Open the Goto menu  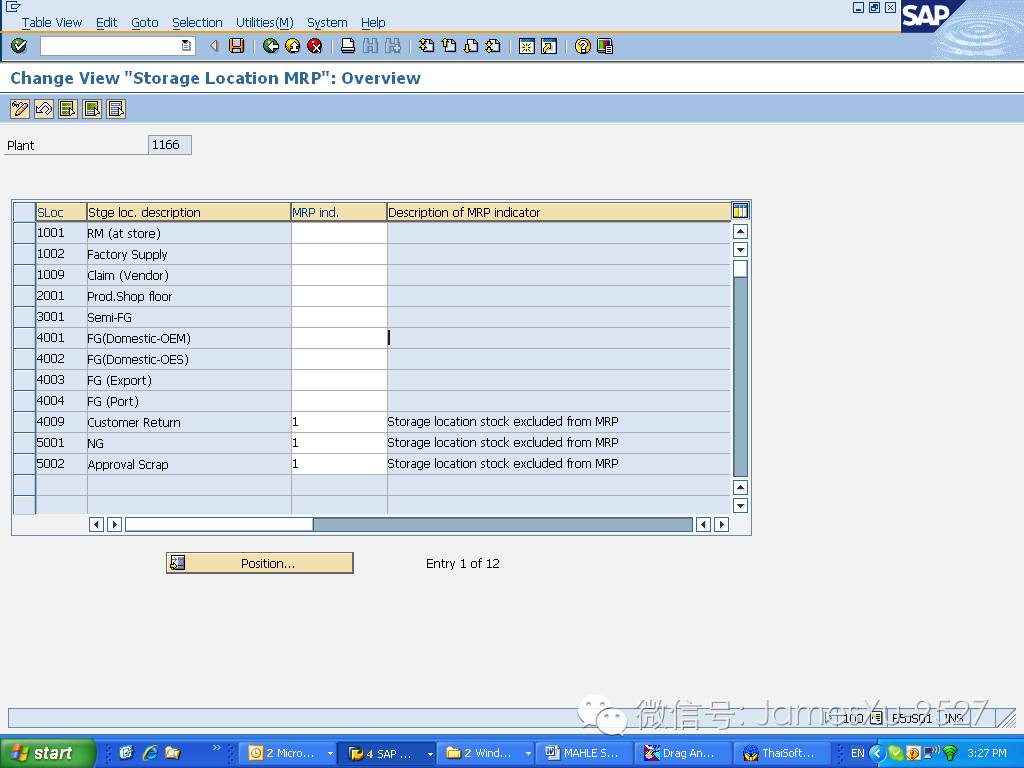[x=144, y=23]
